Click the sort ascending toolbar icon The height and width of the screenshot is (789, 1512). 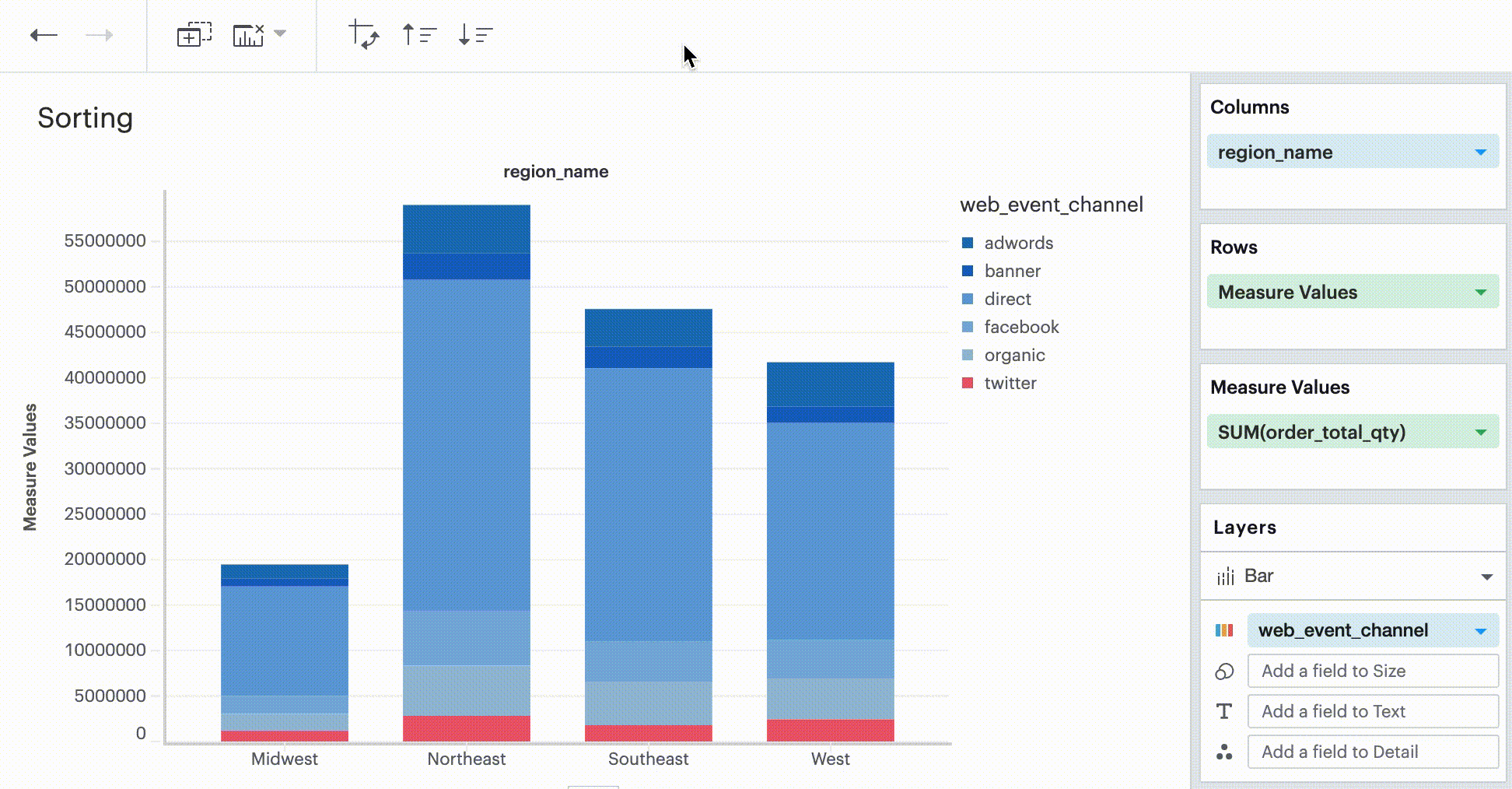(x=418, y=34)
